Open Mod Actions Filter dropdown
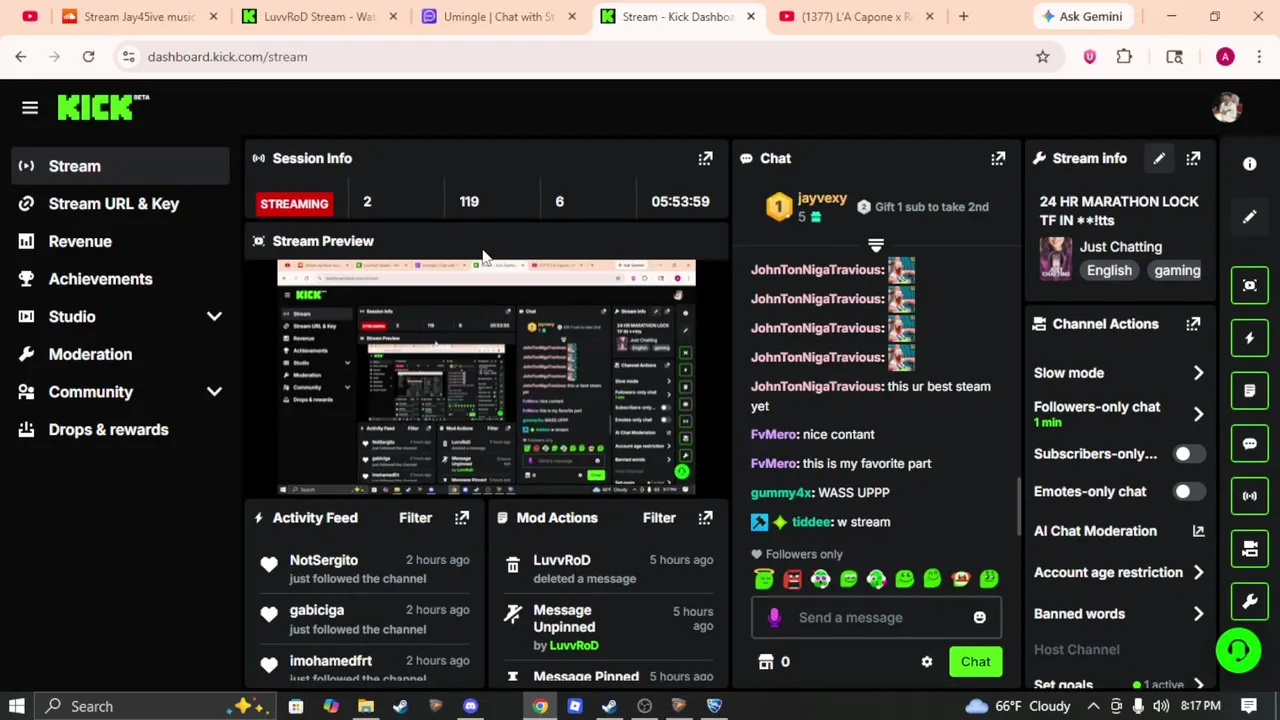 659,518
